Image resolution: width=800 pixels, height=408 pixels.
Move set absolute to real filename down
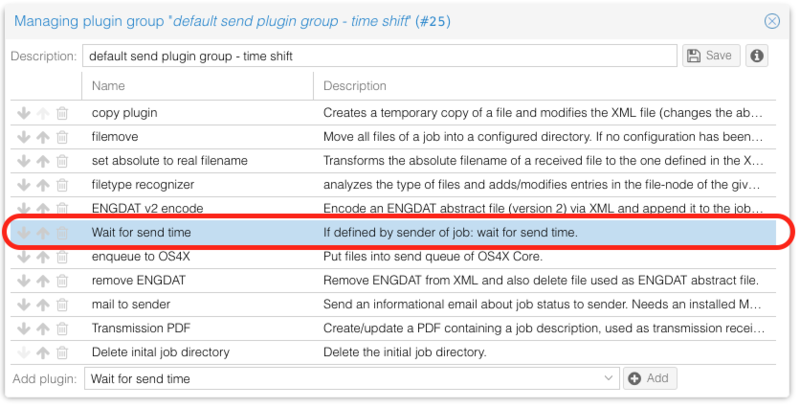(24, 161)
